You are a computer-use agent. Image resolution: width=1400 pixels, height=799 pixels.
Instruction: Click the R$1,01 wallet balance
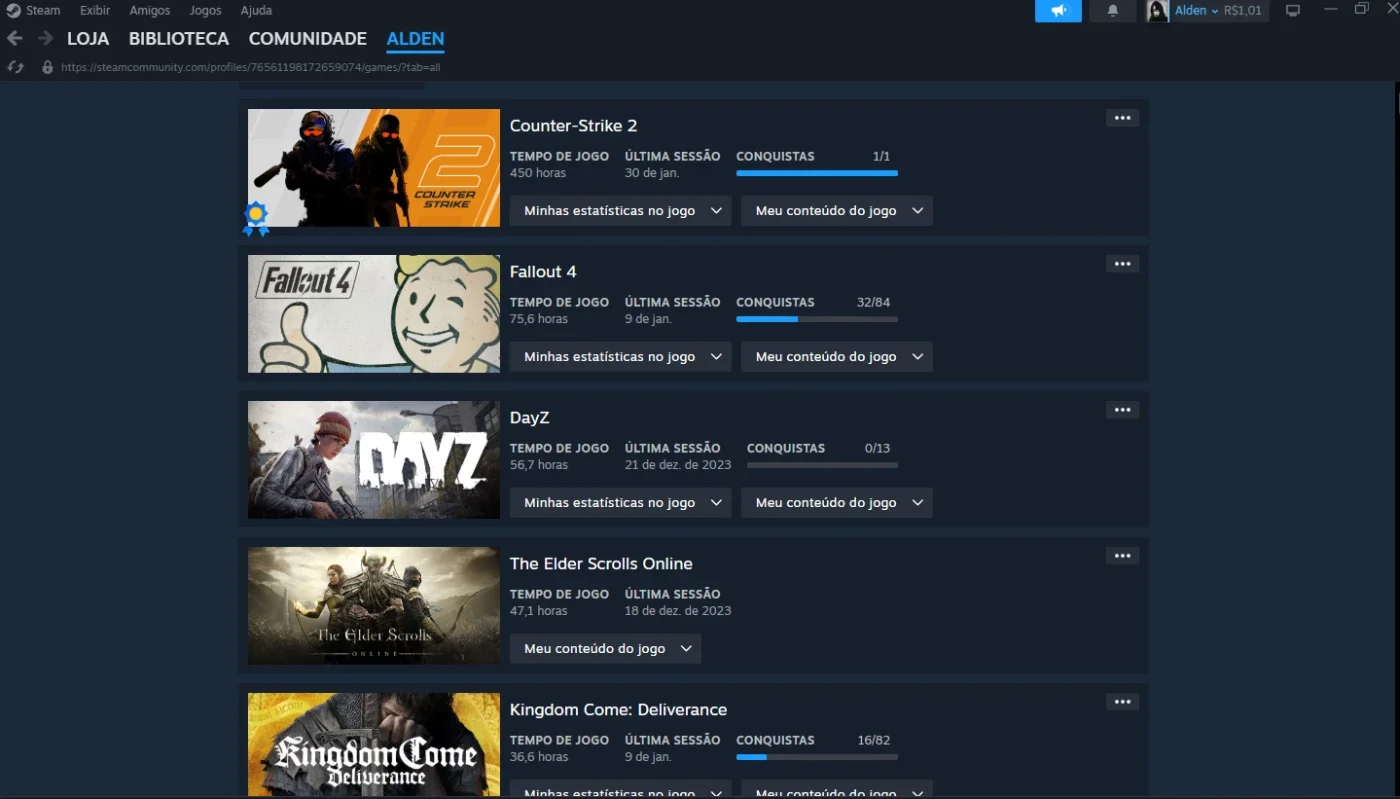point(1243,10)
